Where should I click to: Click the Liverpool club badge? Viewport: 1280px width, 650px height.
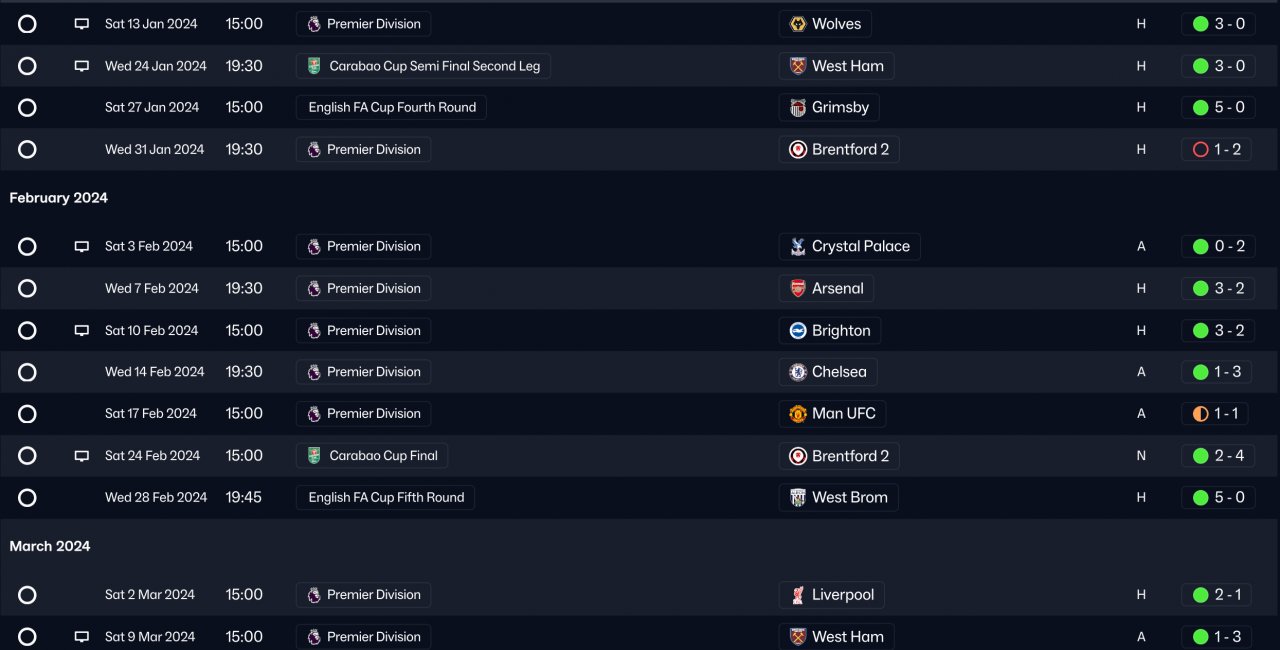point(798,595)
